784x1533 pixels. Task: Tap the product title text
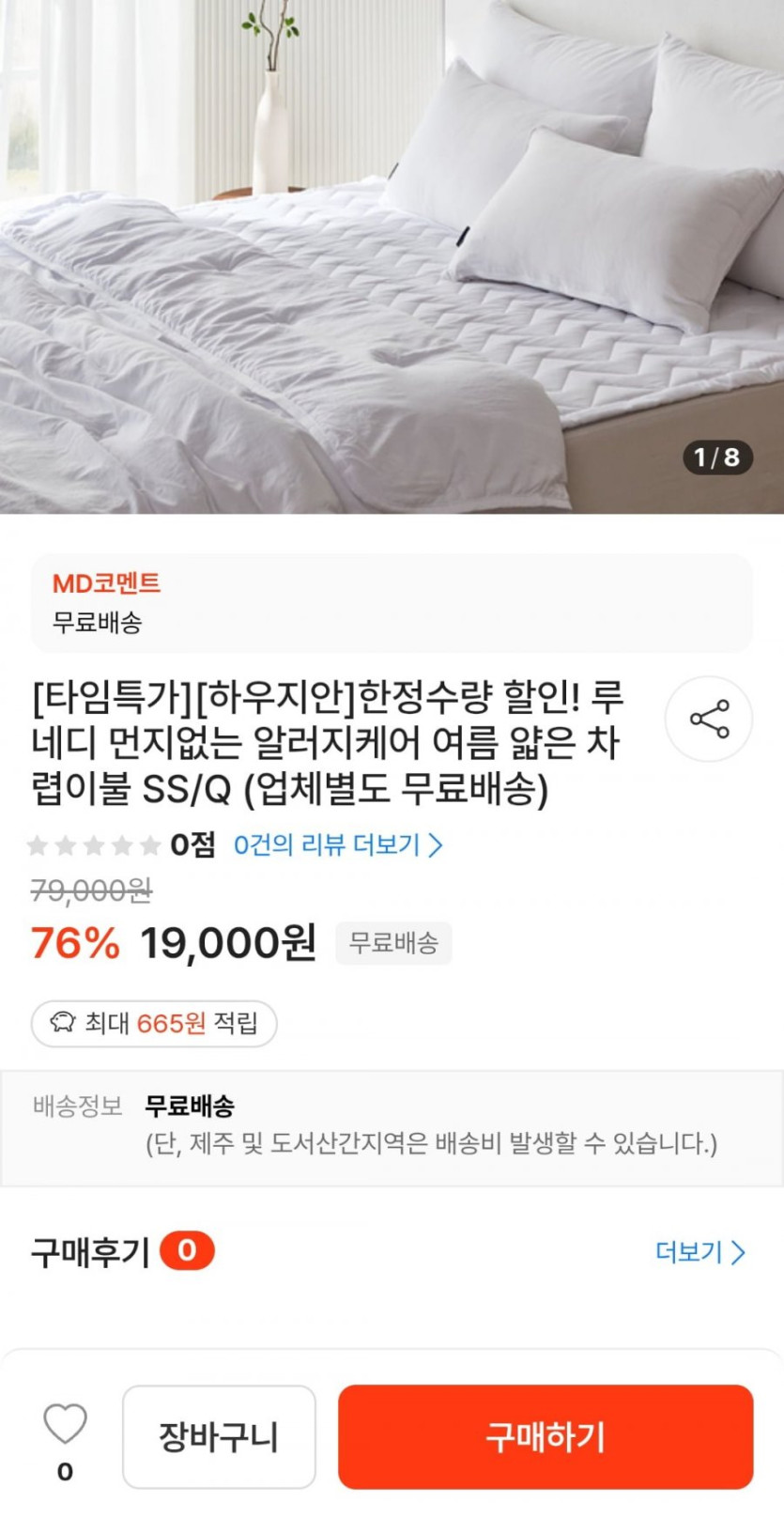click(329, 742)
